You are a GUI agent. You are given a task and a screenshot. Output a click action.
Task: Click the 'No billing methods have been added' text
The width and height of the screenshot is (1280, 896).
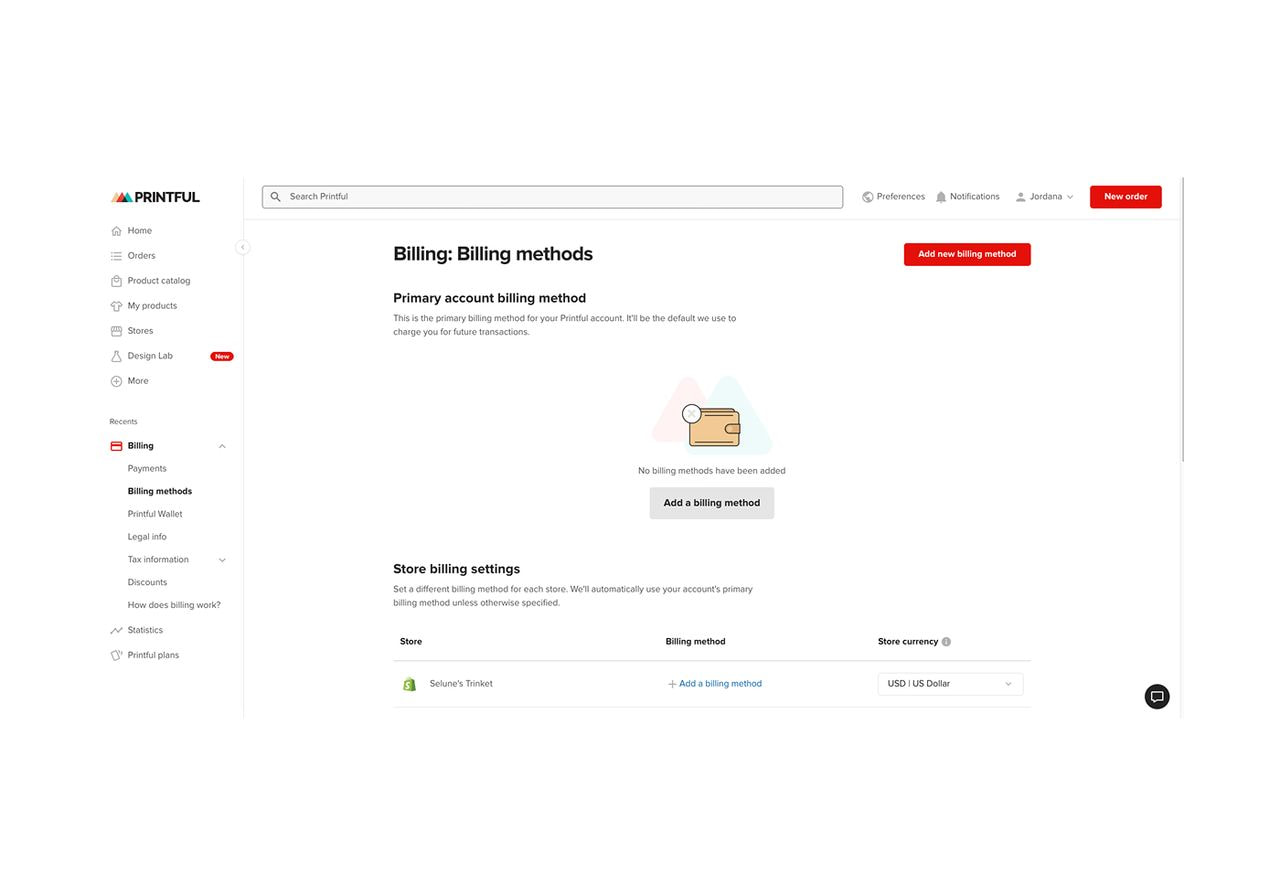click(712, 471)
